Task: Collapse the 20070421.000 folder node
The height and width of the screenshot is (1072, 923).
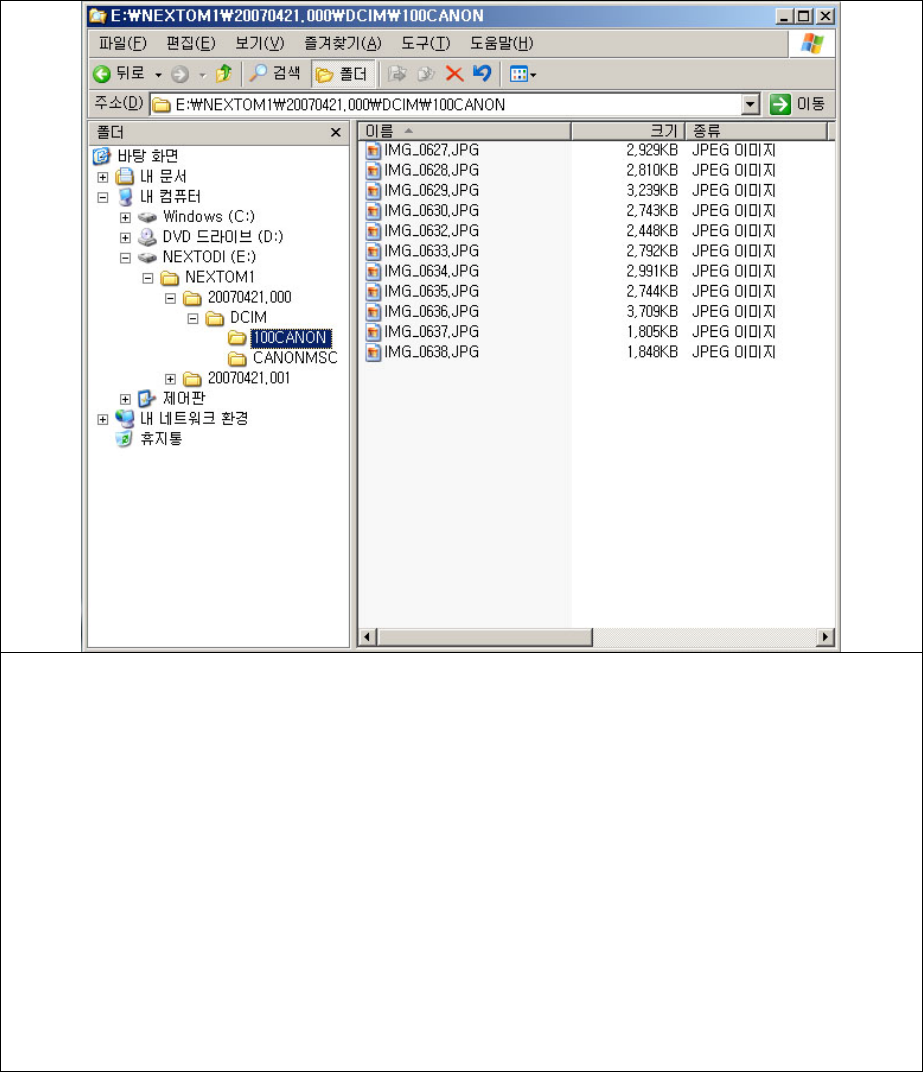Action: (170, 298)
